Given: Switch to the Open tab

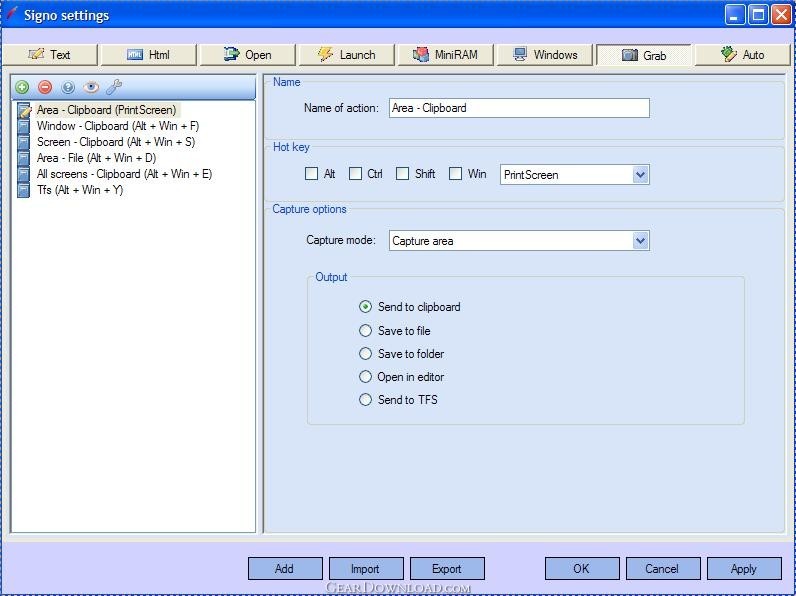Looking at the screenshot, I should click(247, 55).
